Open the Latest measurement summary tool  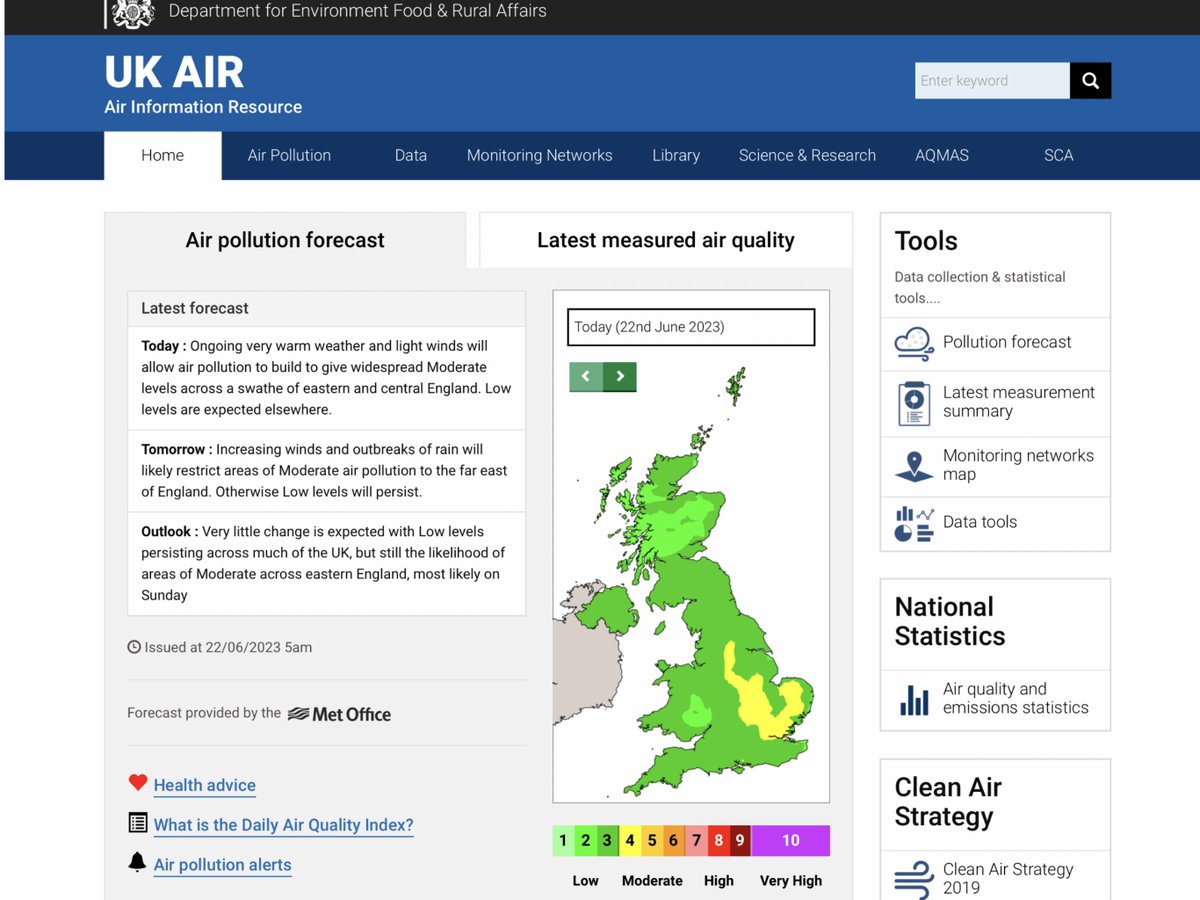click(x=912, y=401)
